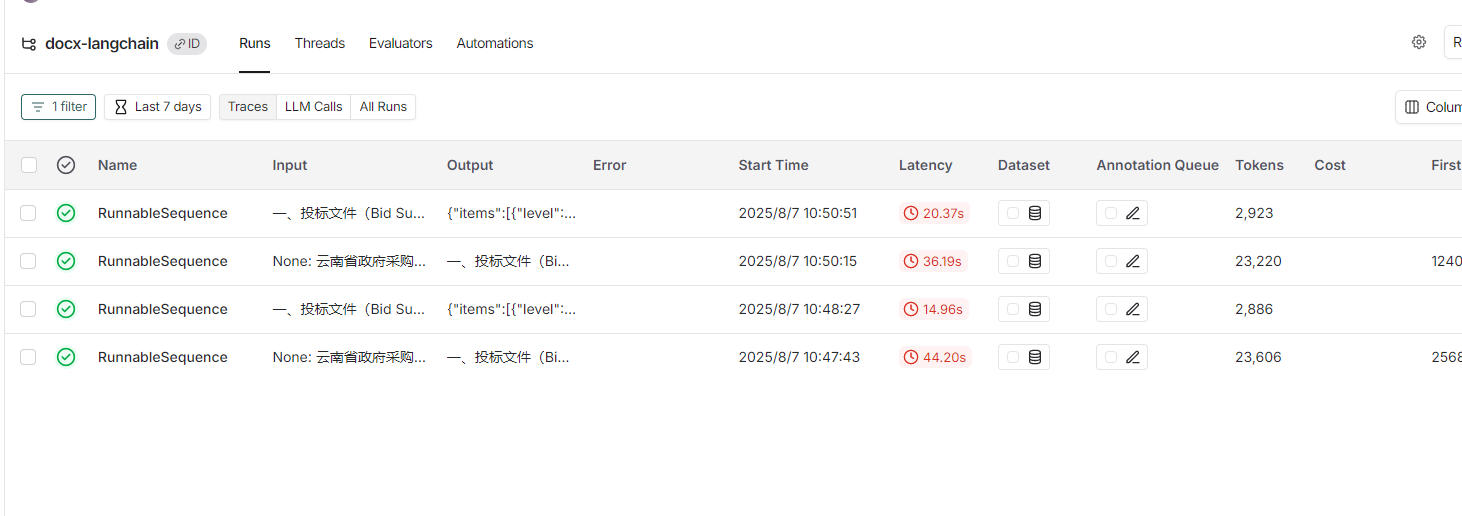
Task: Switch to All Runs view
Action: point(383,107)
